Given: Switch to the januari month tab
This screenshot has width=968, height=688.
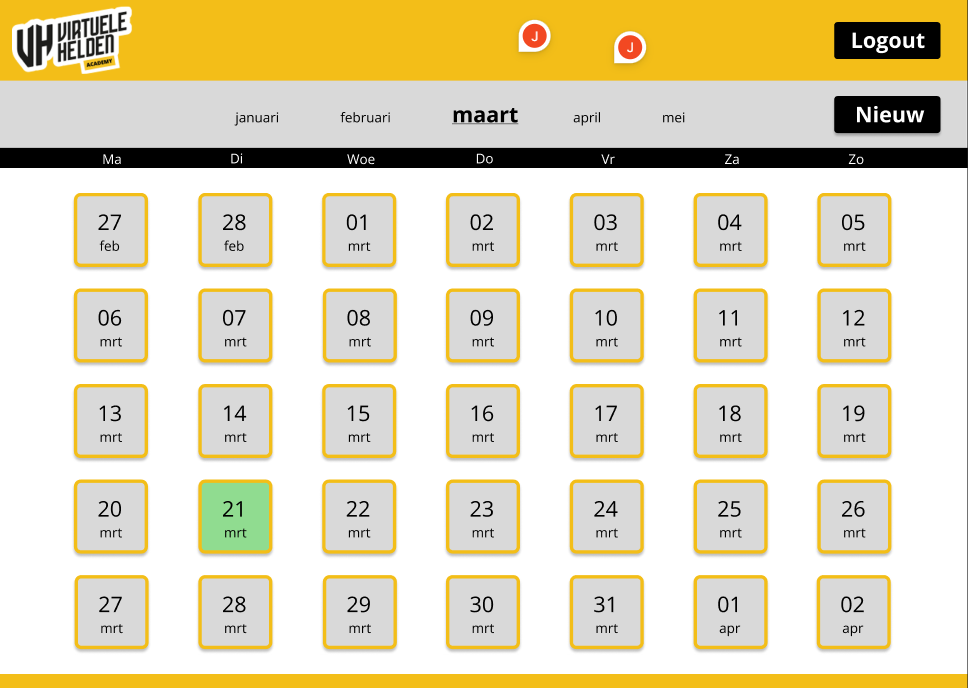Looking at the screenshot, I should (257, 118).
